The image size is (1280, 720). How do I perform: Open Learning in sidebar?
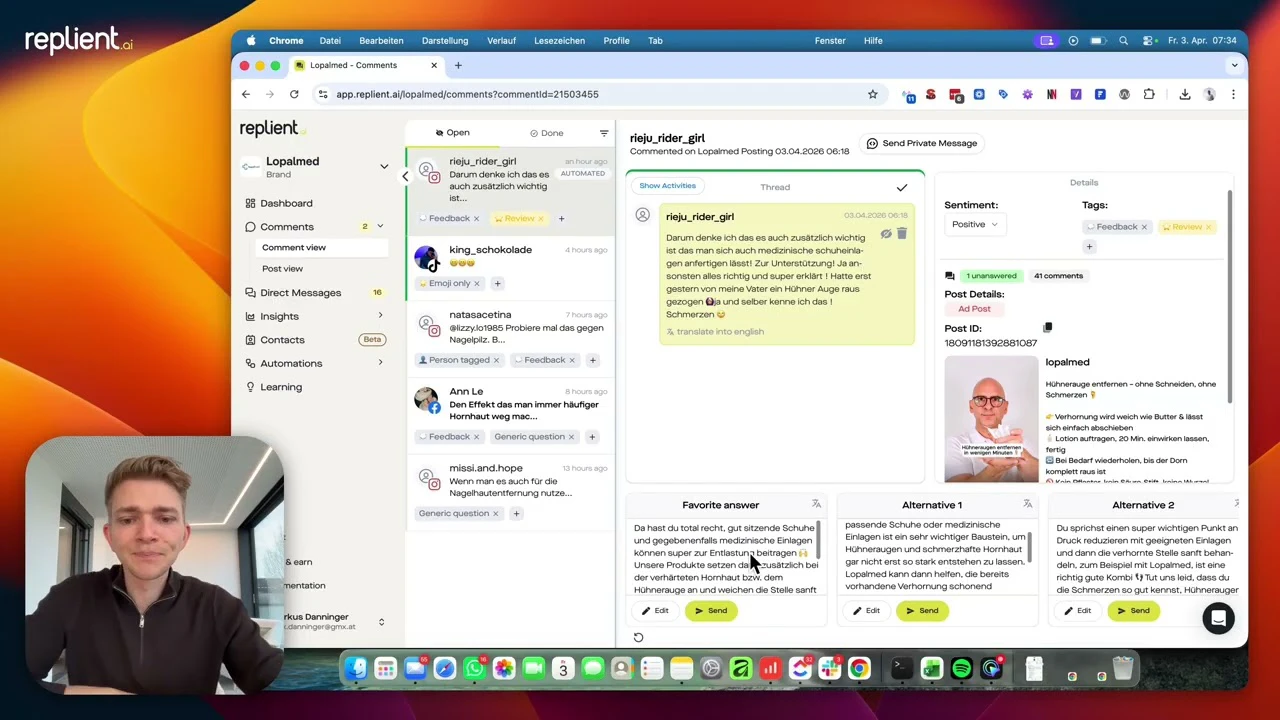click(281, 387)
